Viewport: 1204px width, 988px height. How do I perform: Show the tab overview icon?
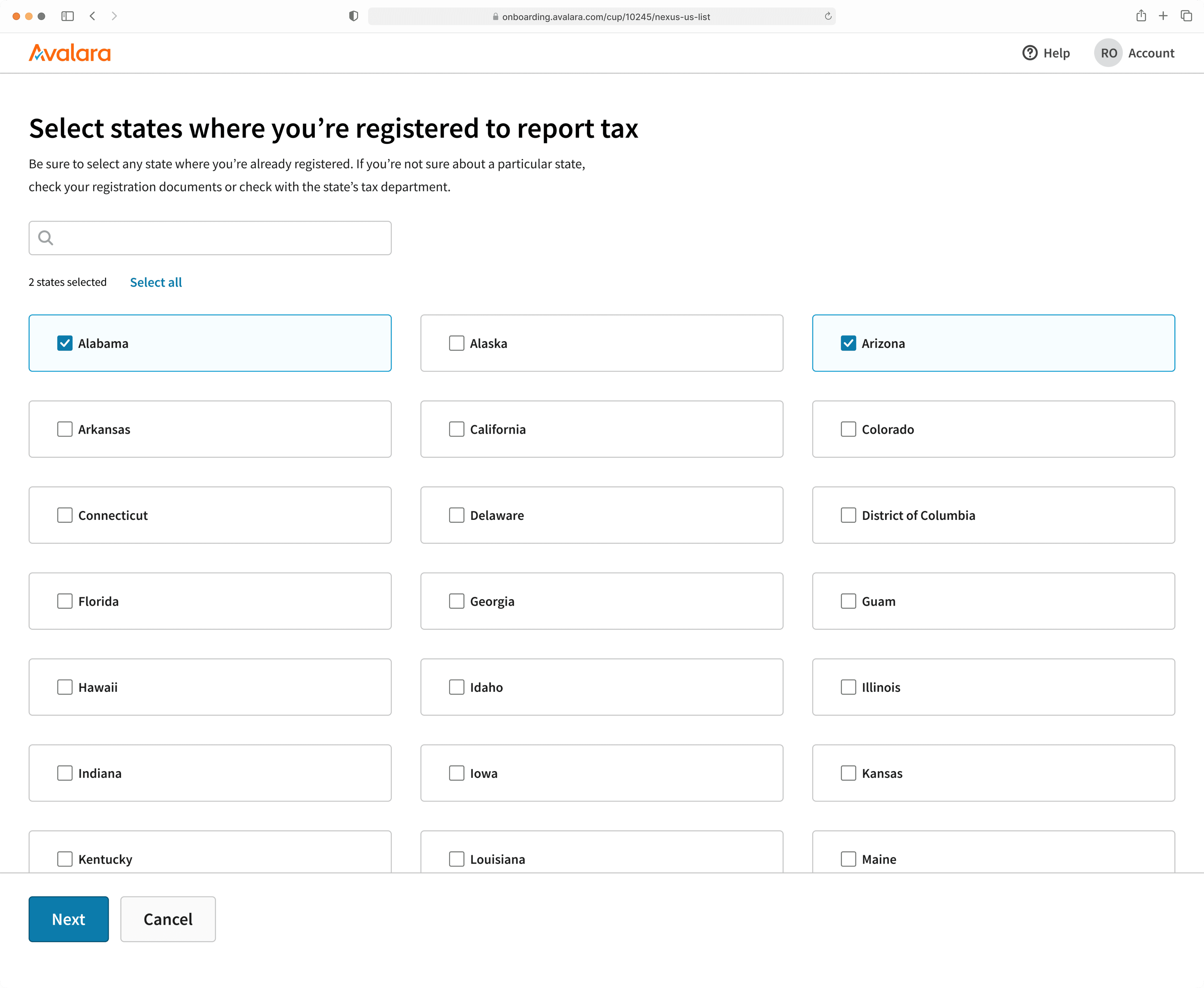pyautogui.click(x=1186, y=16)
